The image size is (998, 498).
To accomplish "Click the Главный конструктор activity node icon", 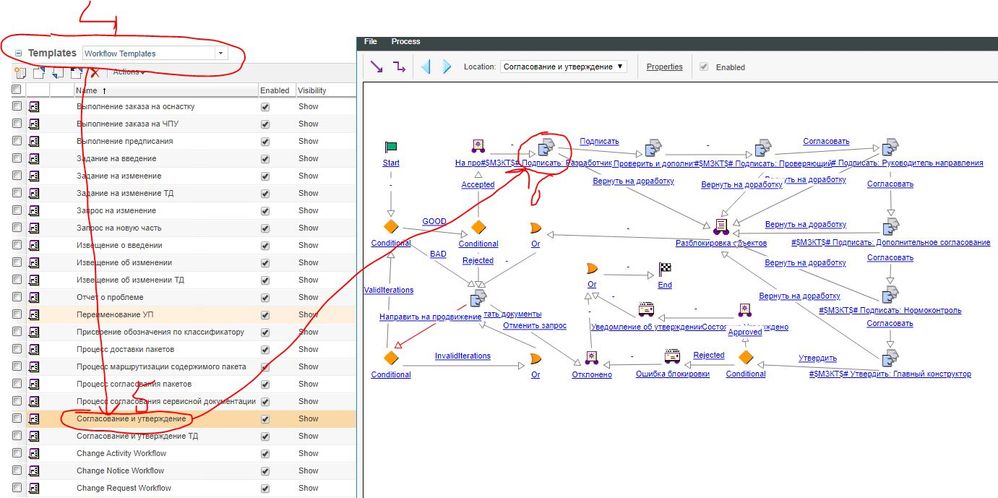I will pos(890,357).
